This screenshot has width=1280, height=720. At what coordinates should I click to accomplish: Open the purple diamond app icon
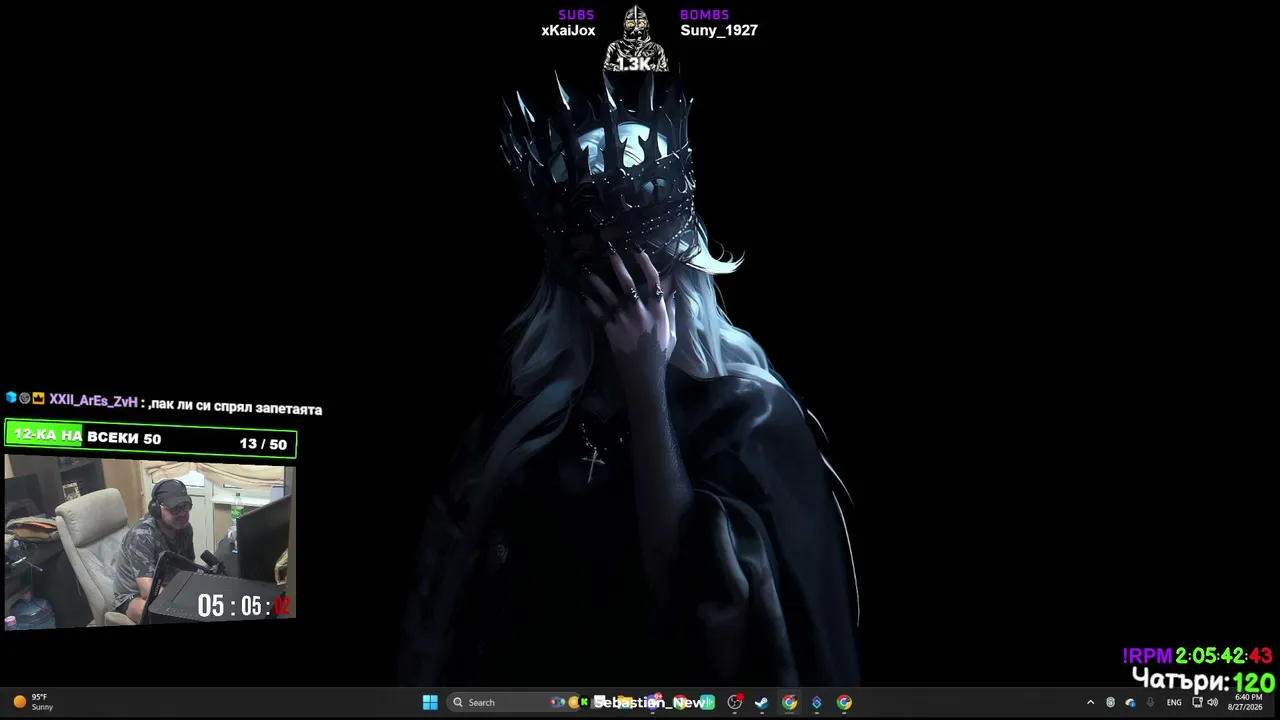point(817,702)
